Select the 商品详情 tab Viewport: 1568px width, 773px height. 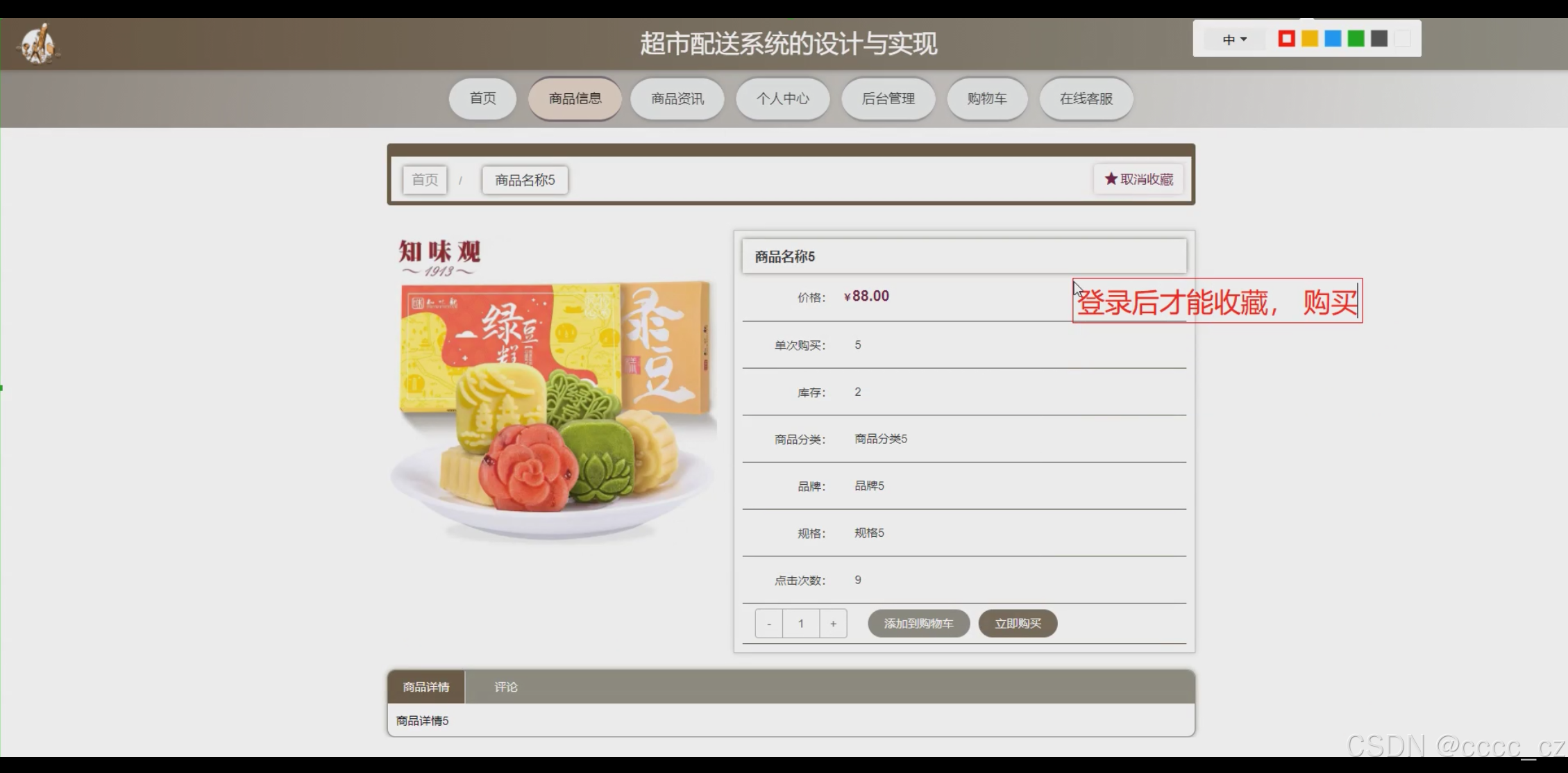pyautogui.click(x=426, y=687)
